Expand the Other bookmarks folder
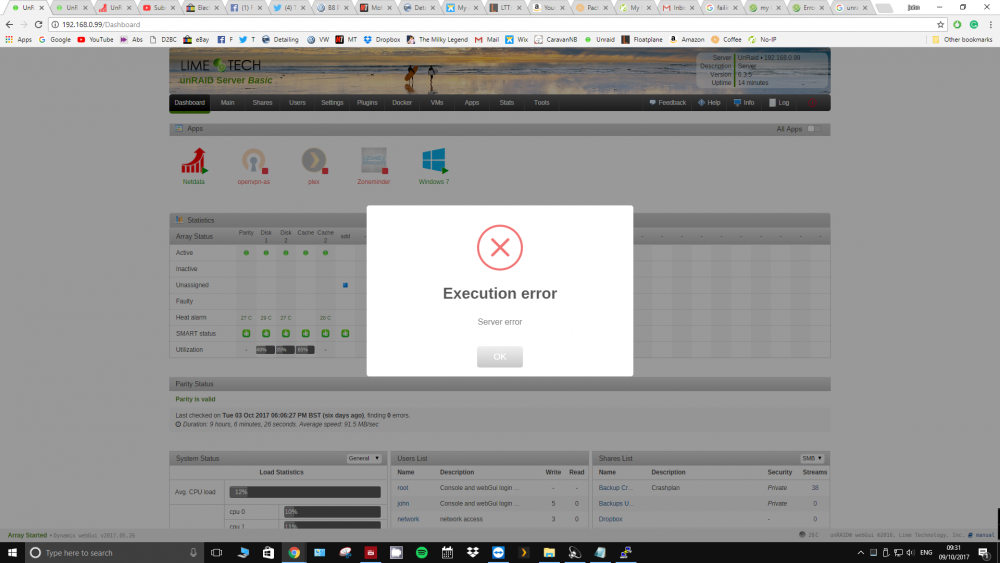This screenshot has height=563, width=1000. pos(962,40)
